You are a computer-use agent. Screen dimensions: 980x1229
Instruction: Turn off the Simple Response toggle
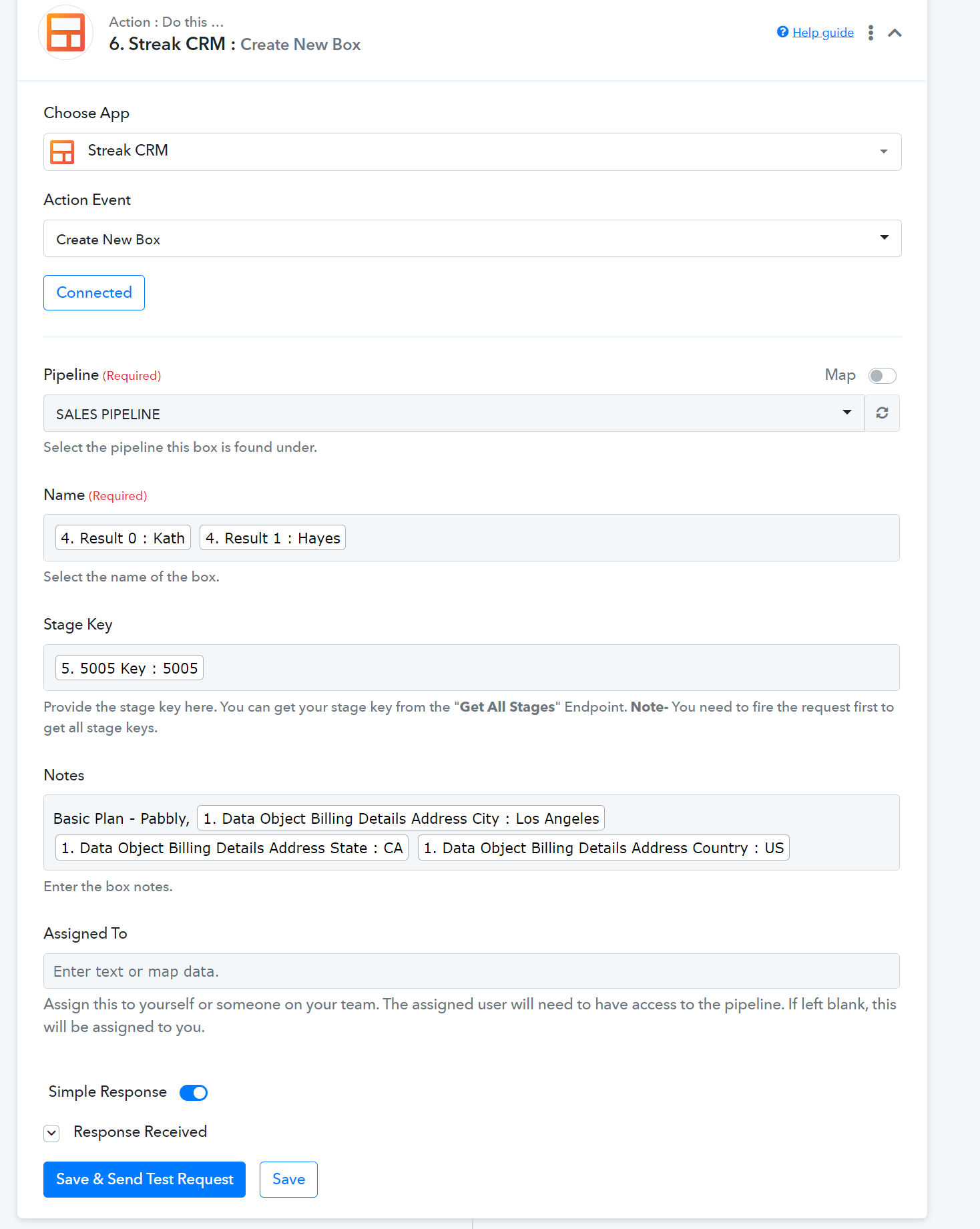click(x=194, y=1093)
